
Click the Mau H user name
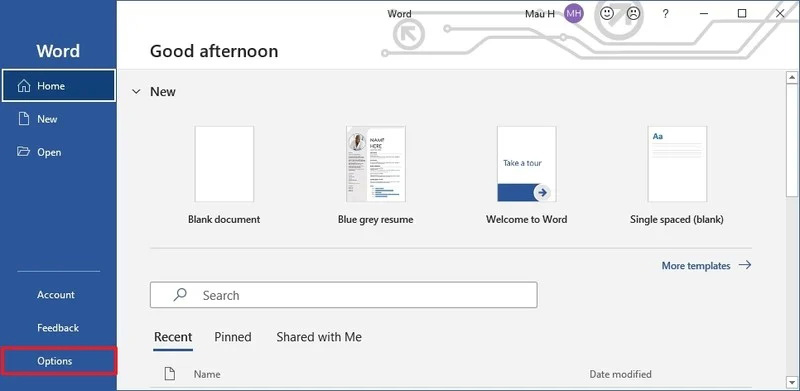coord(540,14)
